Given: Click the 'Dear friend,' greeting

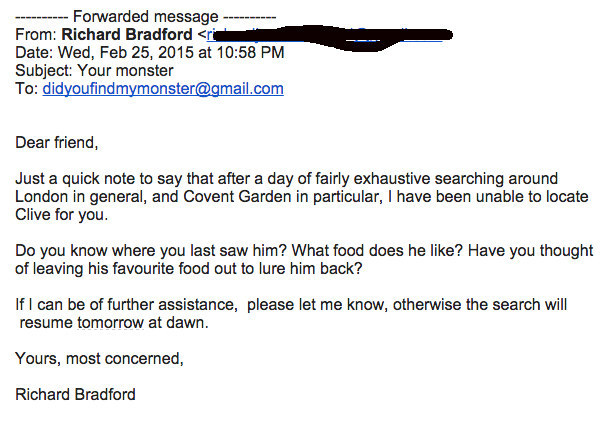Looking at the screenshot, I should click(57, 143).
